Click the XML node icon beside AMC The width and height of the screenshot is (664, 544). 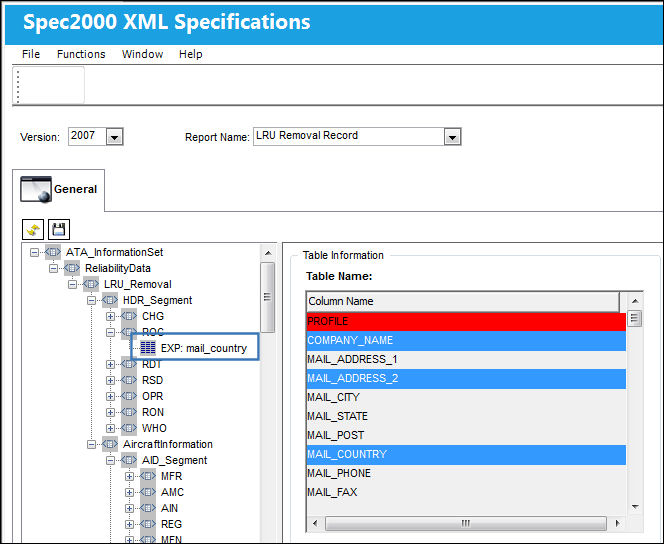[x=148, y=492]
